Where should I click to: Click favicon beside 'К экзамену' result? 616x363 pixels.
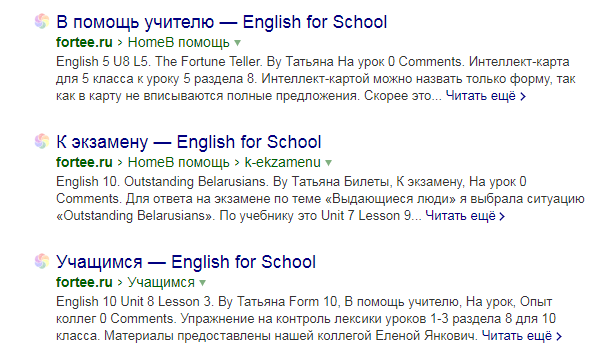[x=42, y=141]
